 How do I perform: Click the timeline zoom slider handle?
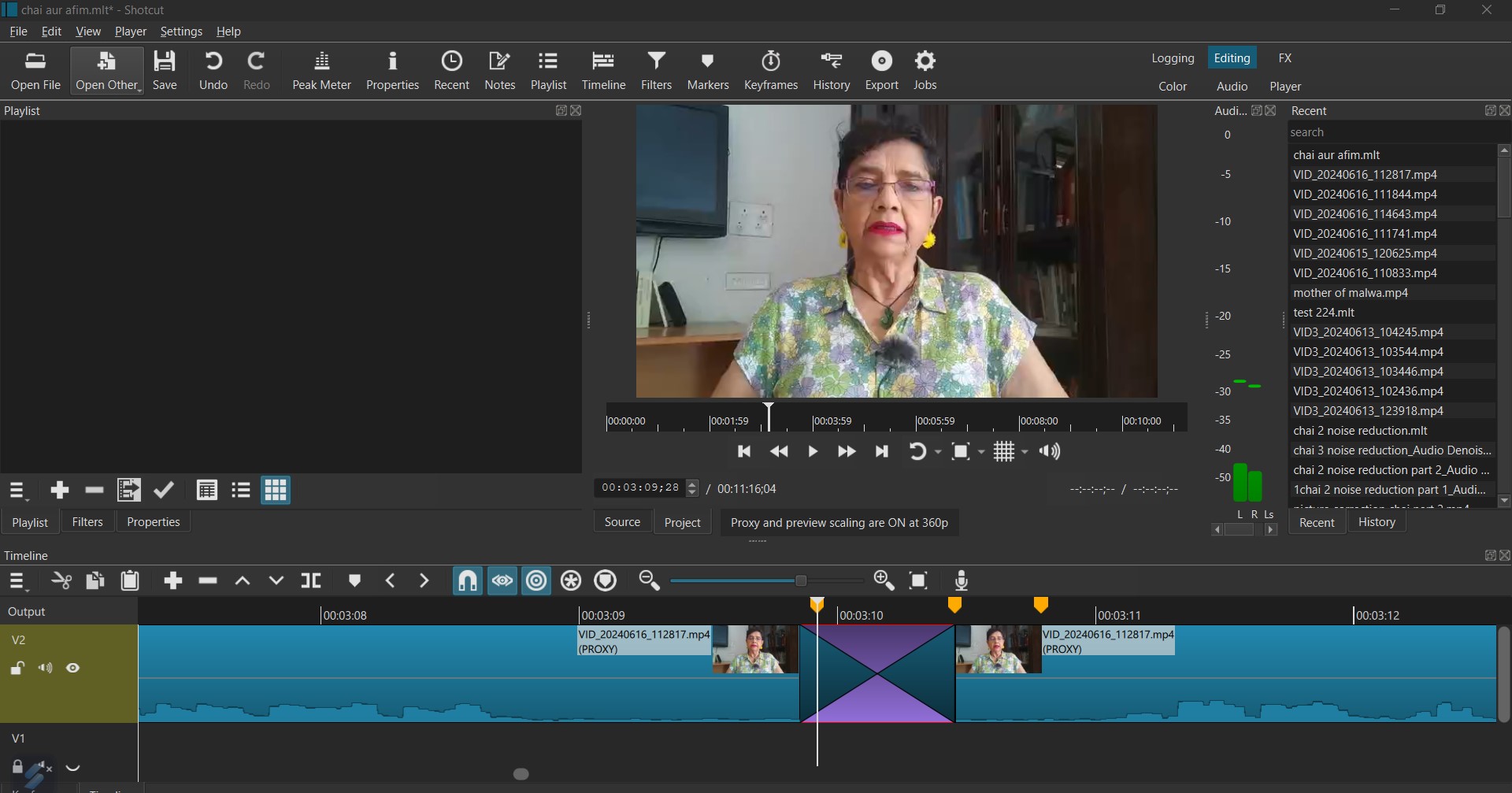801,581
